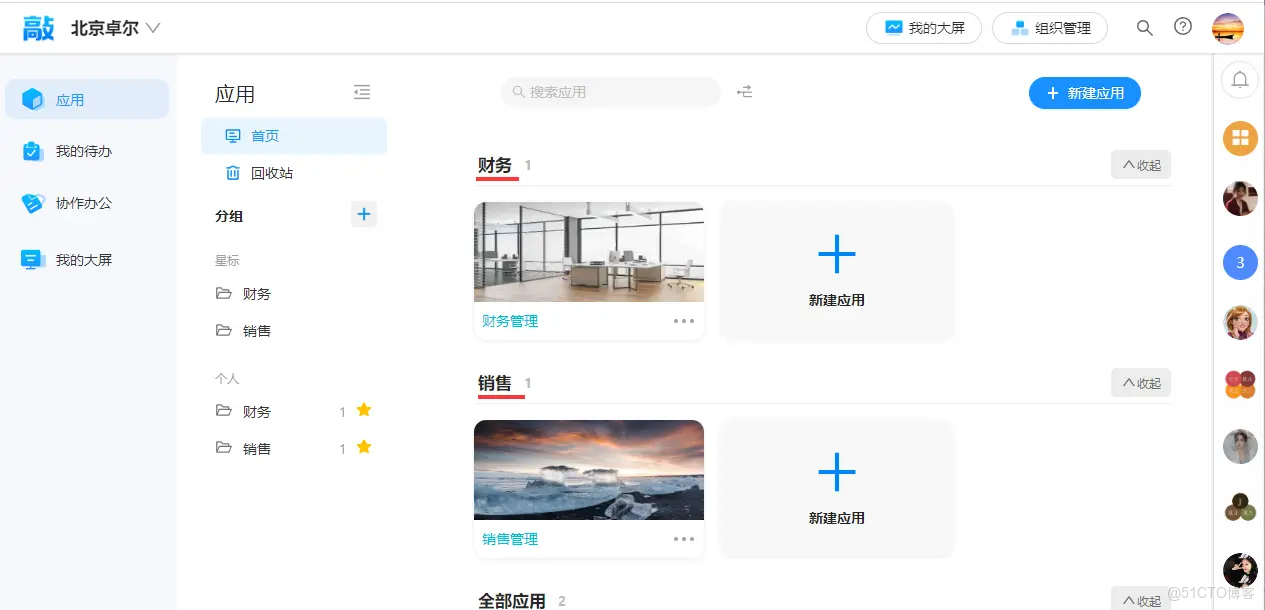
Task: Open the more options dots on 销售管理
Action: [684, 539]
